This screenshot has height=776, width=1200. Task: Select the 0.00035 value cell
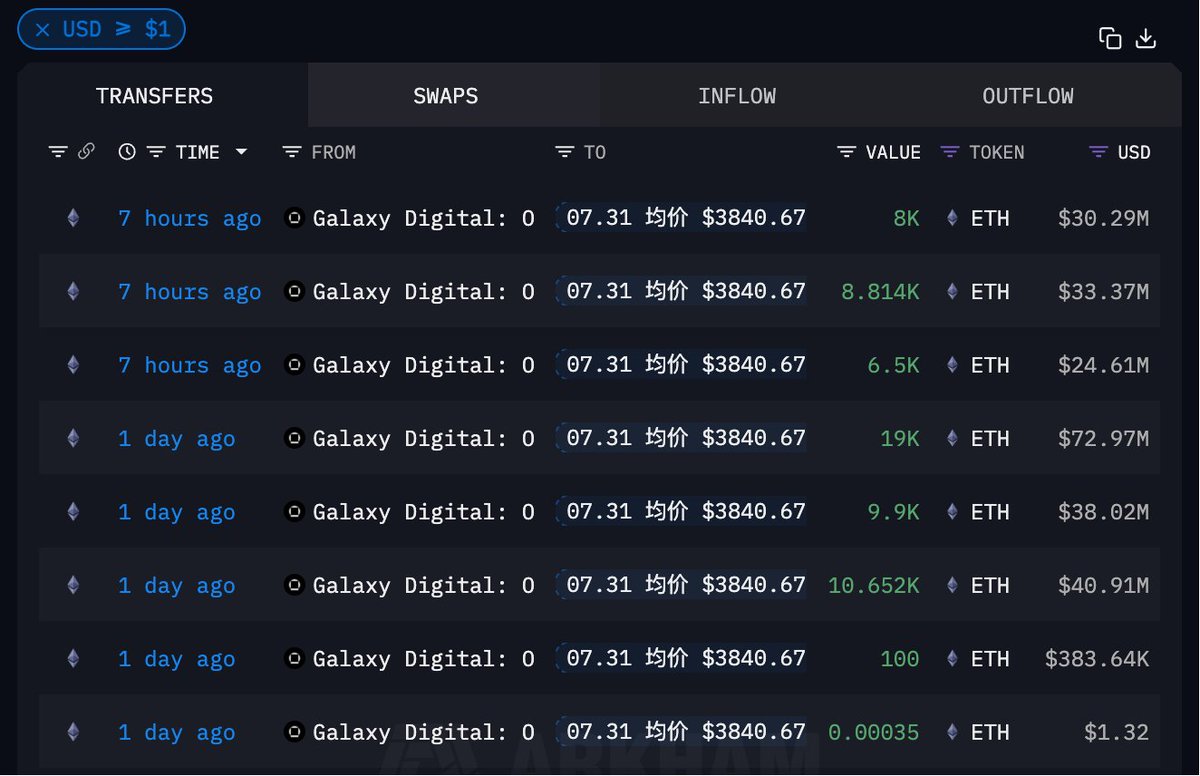(873, 732)
